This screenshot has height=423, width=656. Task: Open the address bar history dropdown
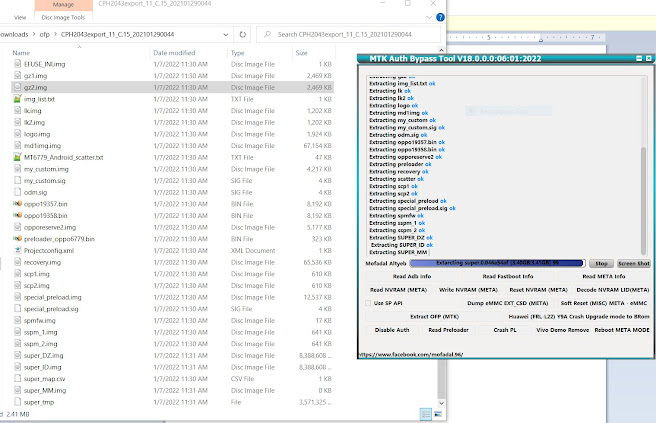[x=226, y=35]
